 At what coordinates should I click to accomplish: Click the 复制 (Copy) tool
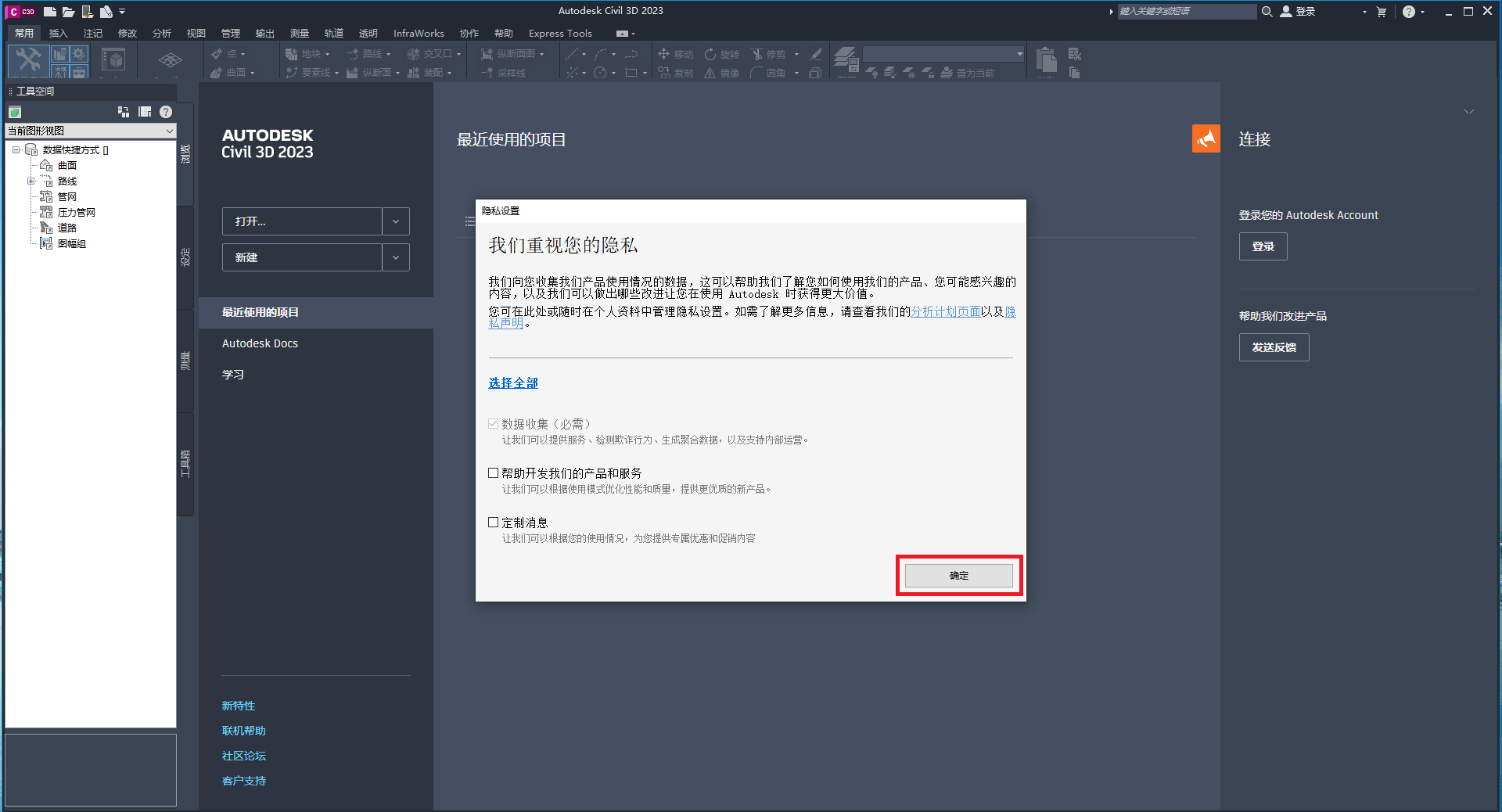[676, 73]
